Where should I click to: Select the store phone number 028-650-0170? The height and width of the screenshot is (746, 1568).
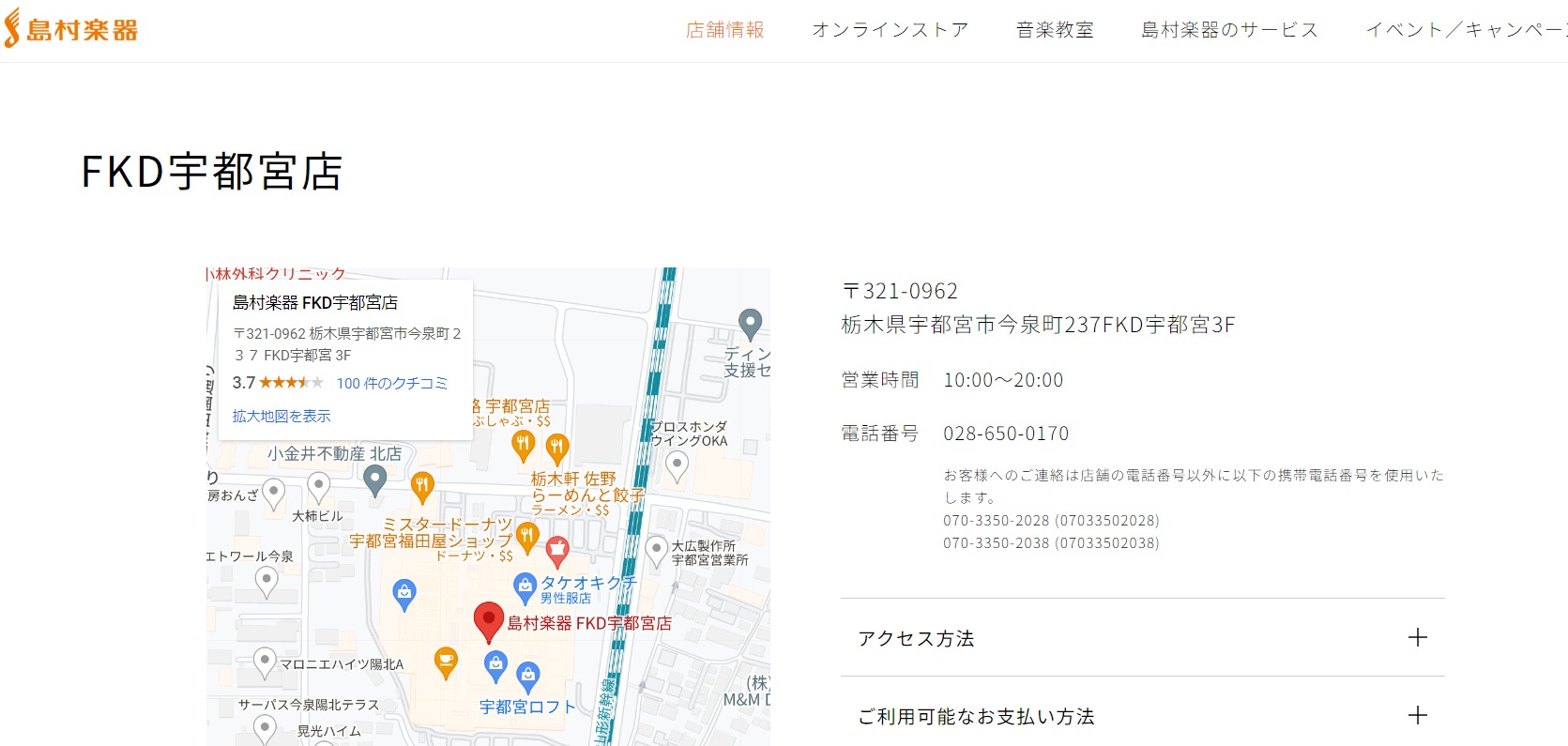pos(1006,434)
